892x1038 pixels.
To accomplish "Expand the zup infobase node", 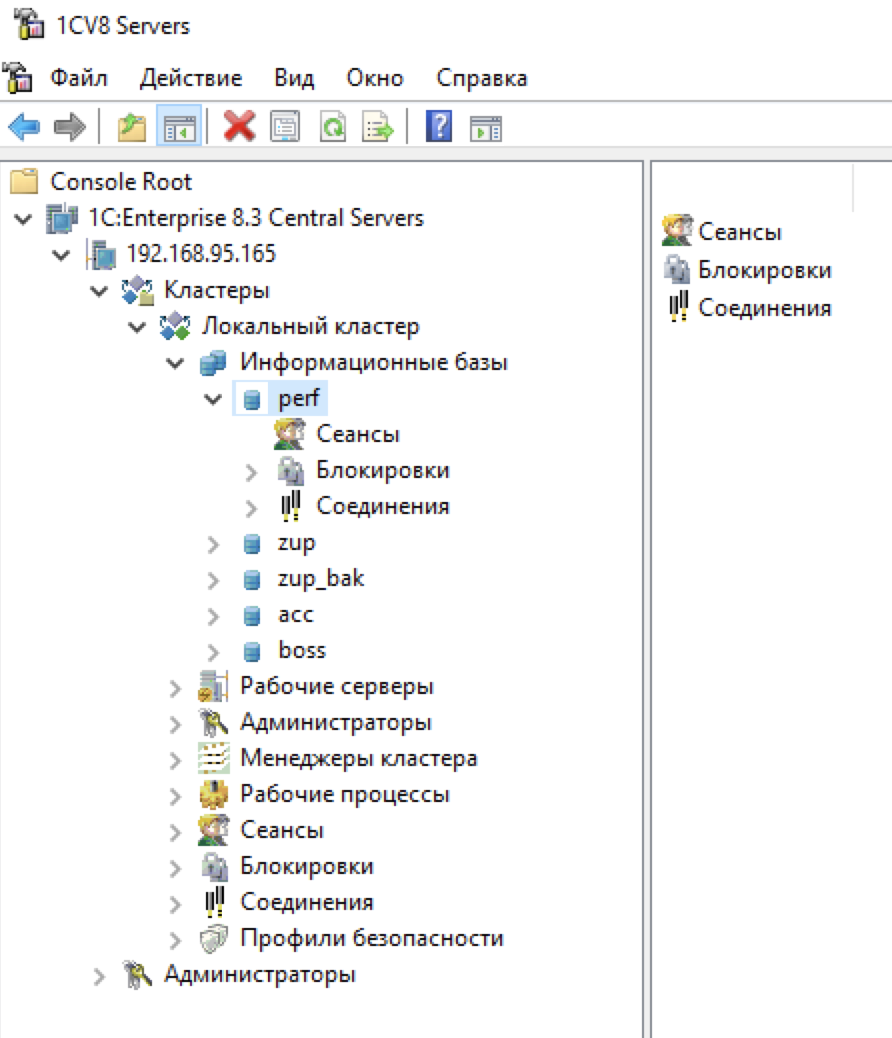I will pos(213,544).
